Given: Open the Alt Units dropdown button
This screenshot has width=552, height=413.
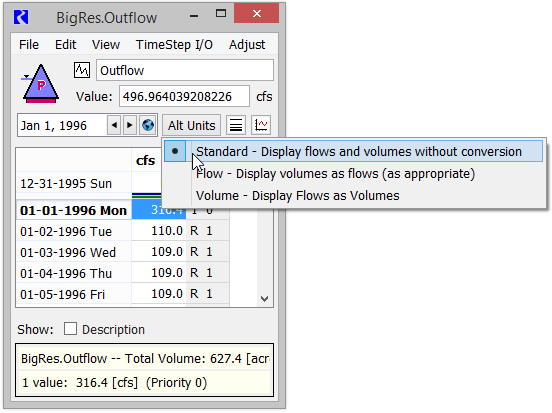Looking at the screenshot, I should click(192, 125).
